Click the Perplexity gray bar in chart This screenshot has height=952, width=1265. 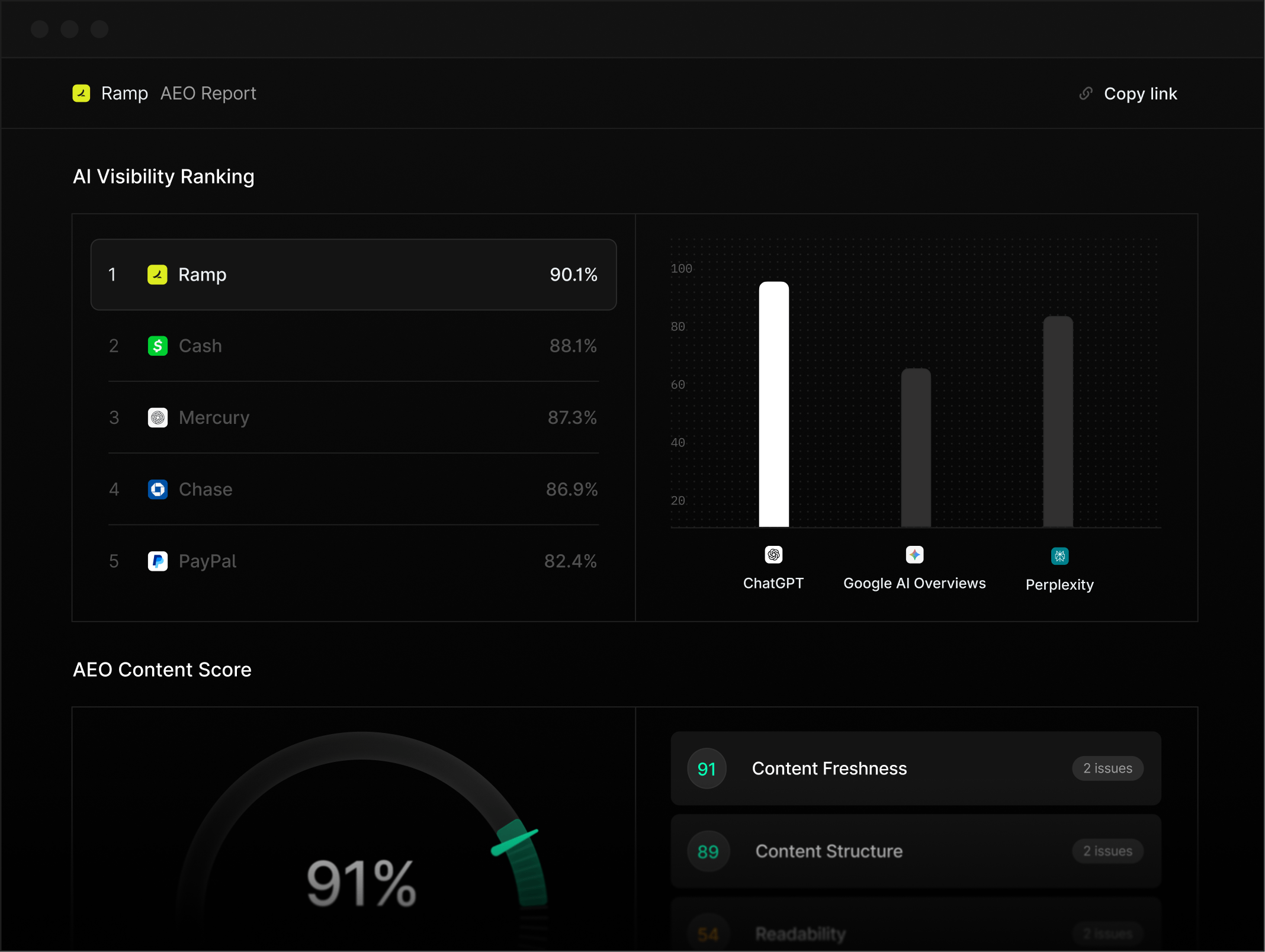[x=1058, y=422]
